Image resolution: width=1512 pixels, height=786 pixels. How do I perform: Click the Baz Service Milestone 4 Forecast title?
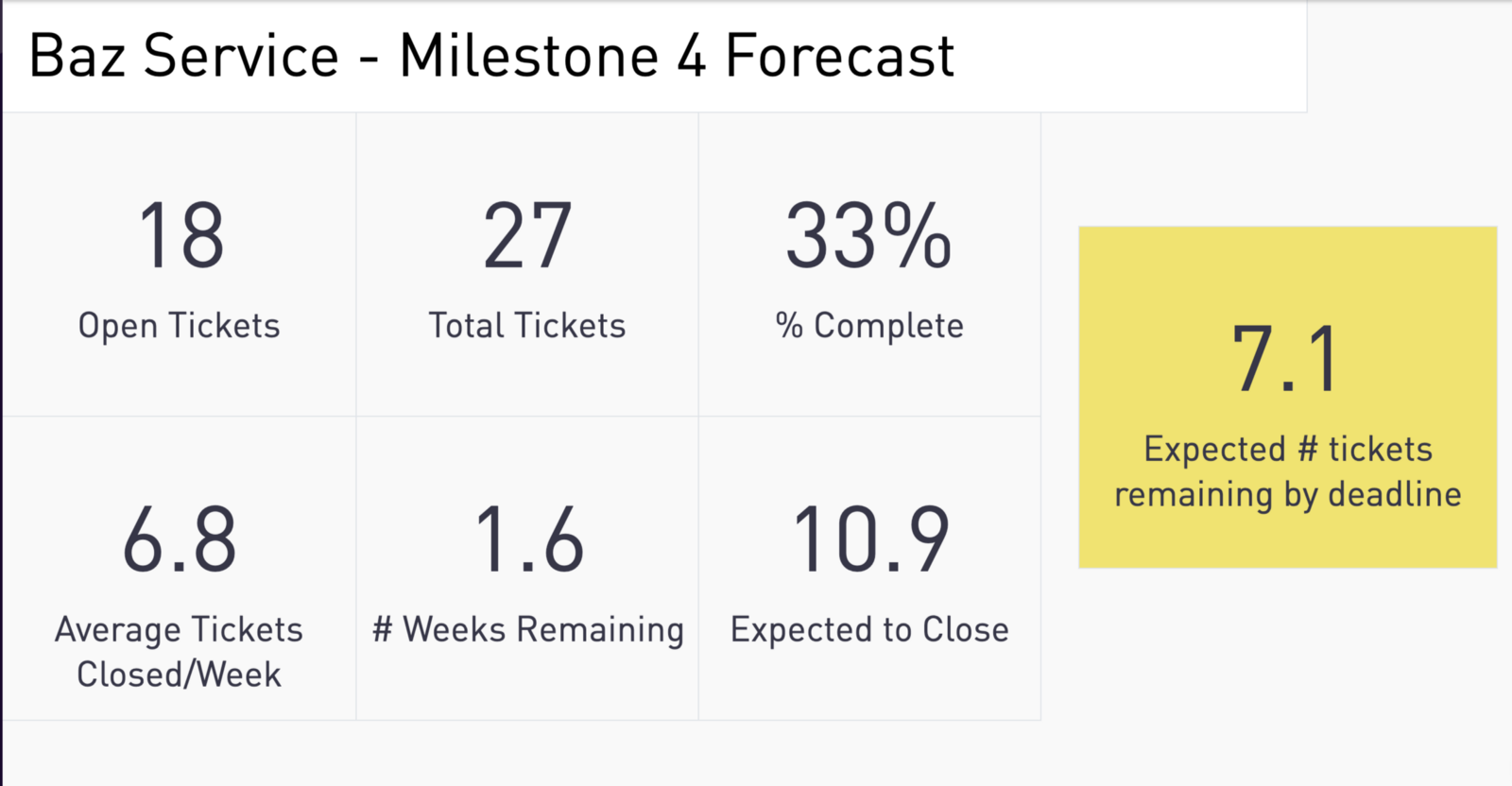(491, 56)
